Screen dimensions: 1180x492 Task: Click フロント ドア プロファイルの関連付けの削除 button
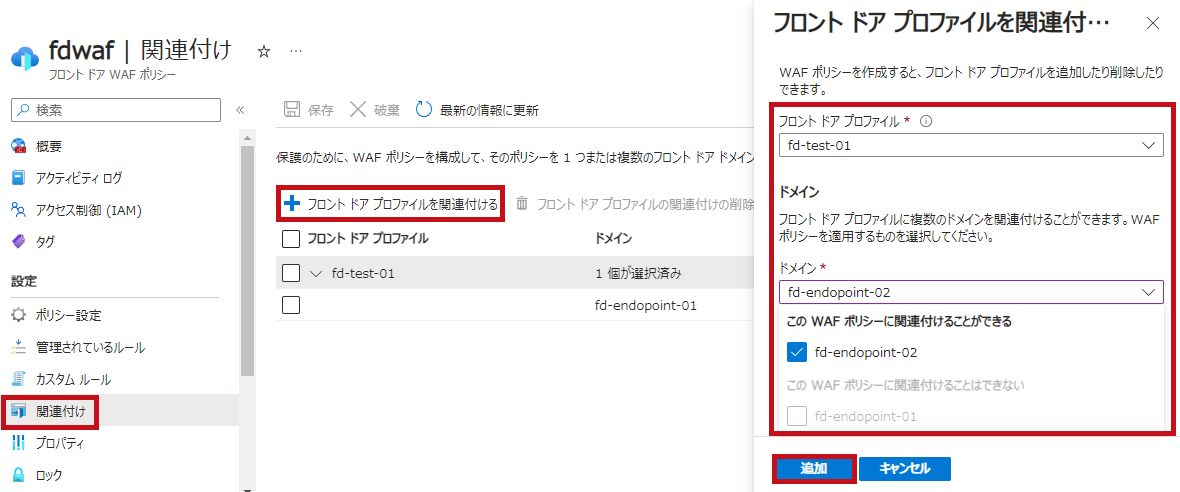click(634, 203)
